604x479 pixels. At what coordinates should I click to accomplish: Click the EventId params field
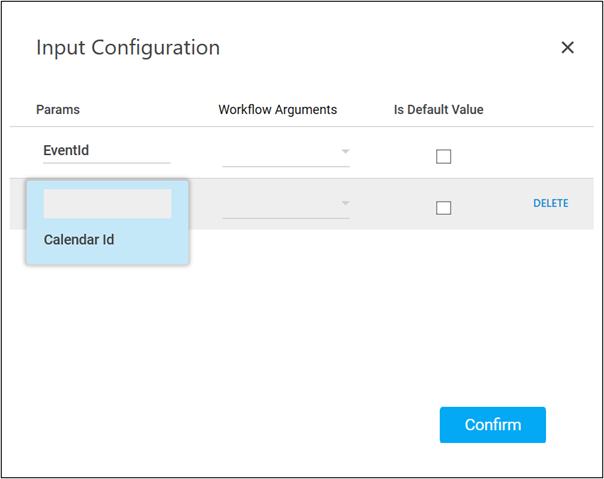click(x=107, y=151)
